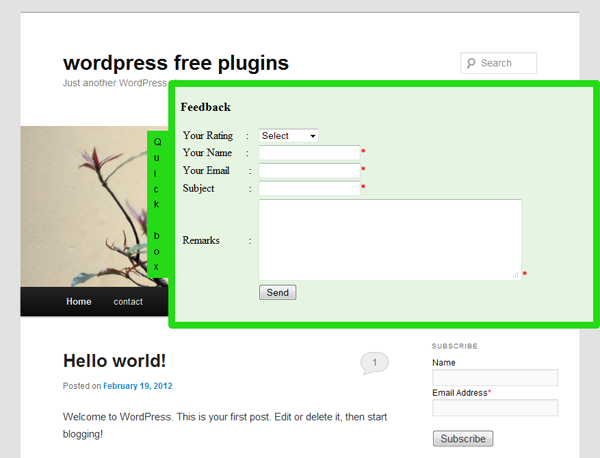This screenshot has width=600, height=458.
Task: Click inside the Remarks text area
Action: [x=390, y=240]
